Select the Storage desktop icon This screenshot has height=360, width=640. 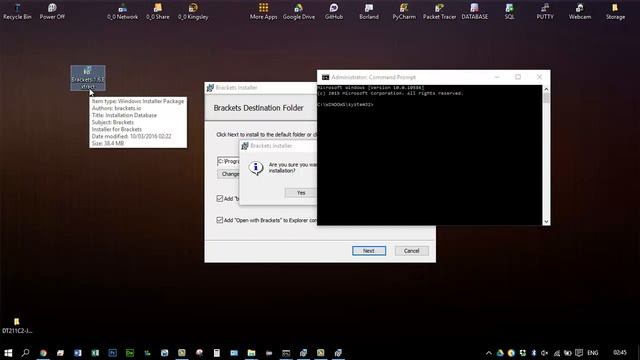(615, 11)
